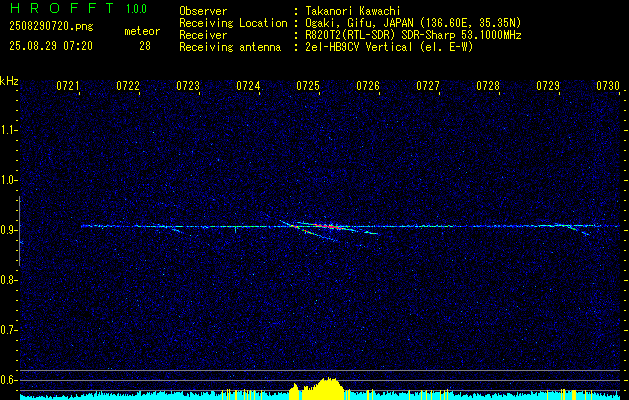Click the Receiving Location label

tap(233, 23)
